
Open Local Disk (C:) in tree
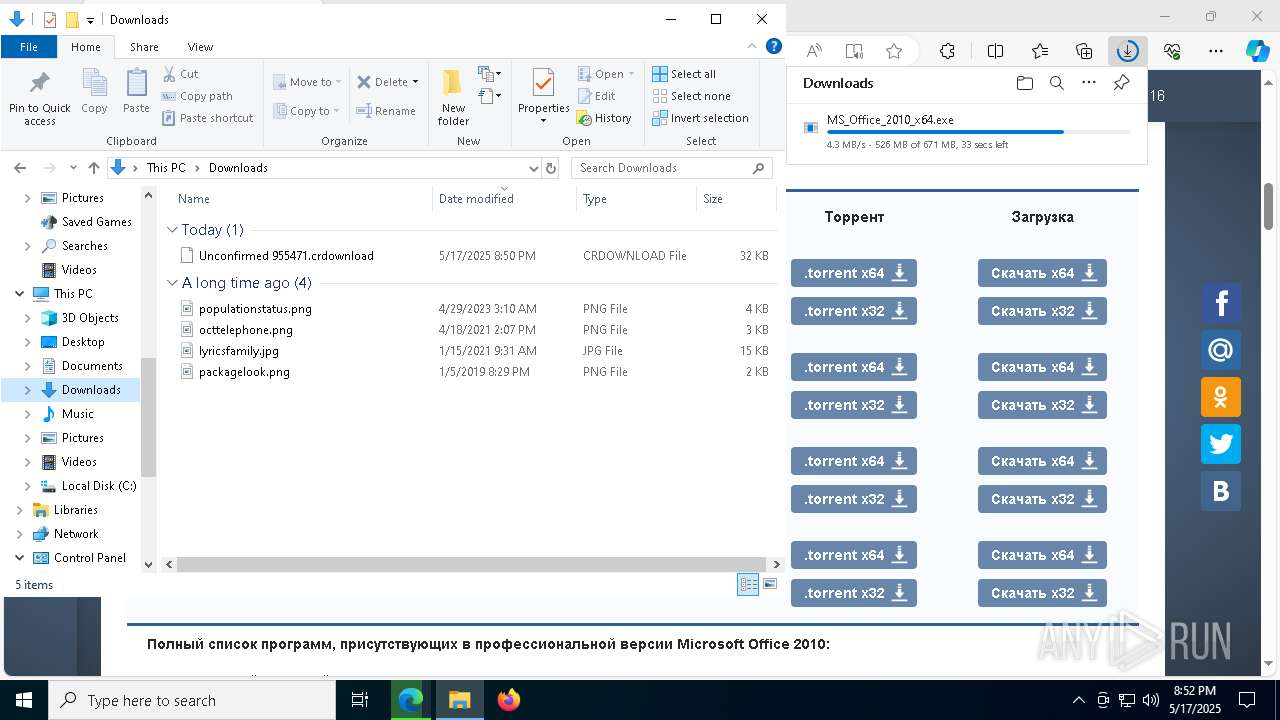(99, 486)
